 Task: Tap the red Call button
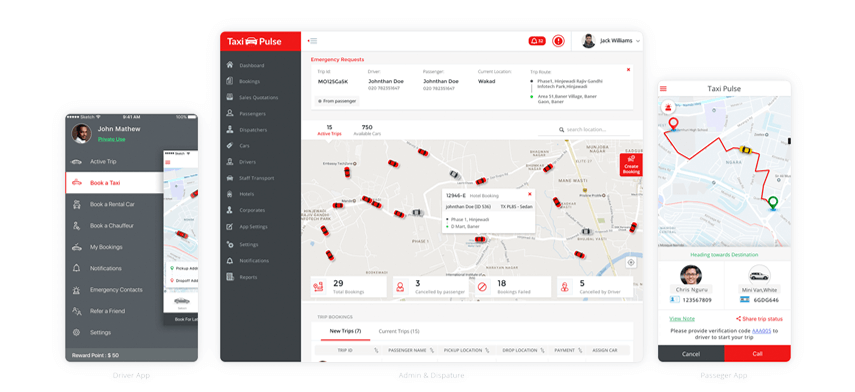757,354
